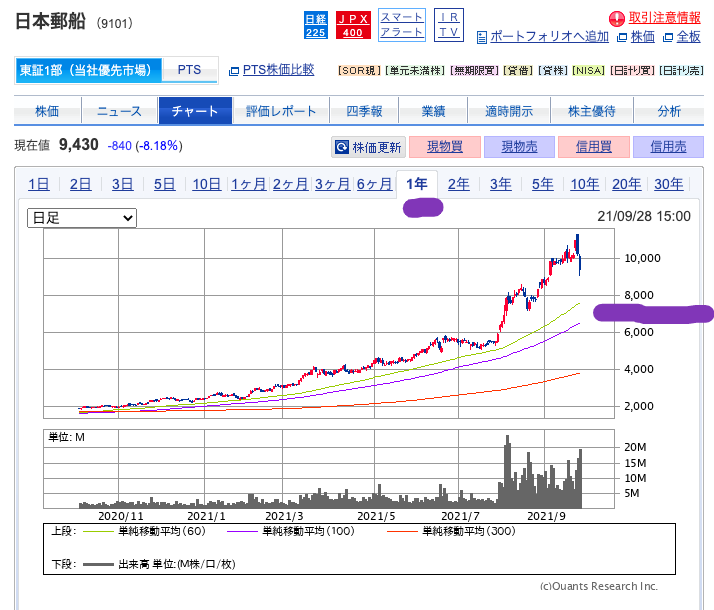
Task: Select the 3年 chart period
Action: tap(501, 184)
